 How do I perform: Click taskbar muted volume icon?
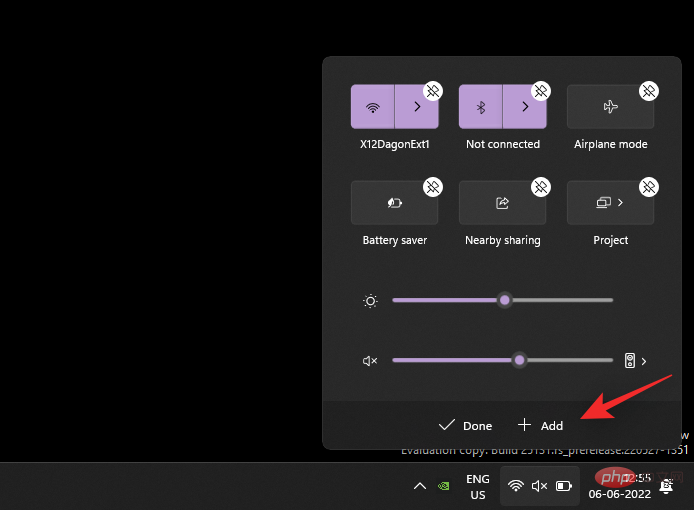tap(540, 486)
